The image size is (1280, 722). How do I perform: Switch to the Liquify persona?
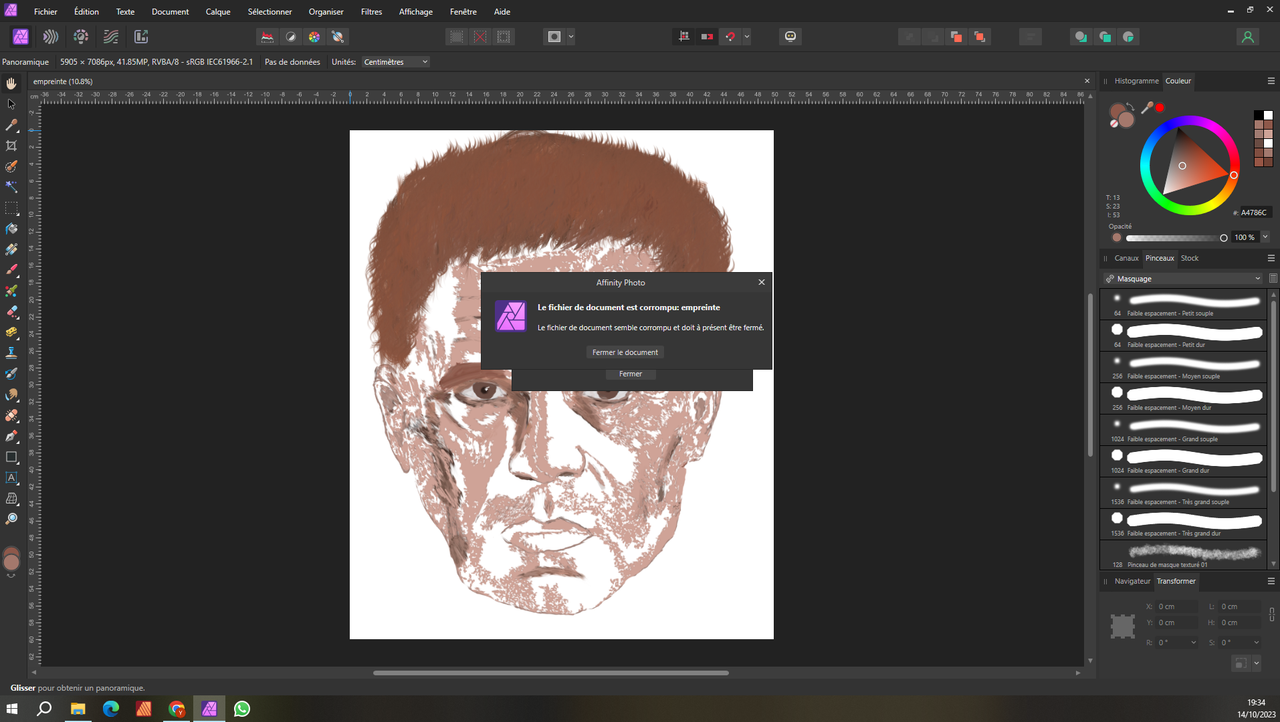pos(50,37)
